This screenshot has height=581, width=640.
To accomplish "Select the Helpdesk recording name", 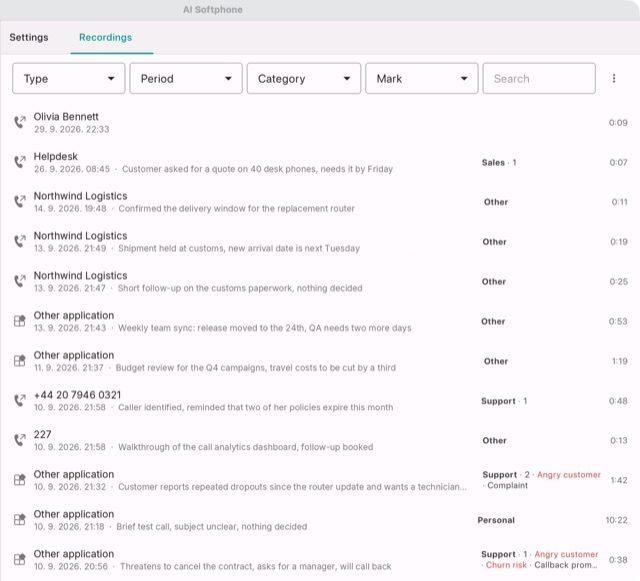I will click(x=56, y=156).
